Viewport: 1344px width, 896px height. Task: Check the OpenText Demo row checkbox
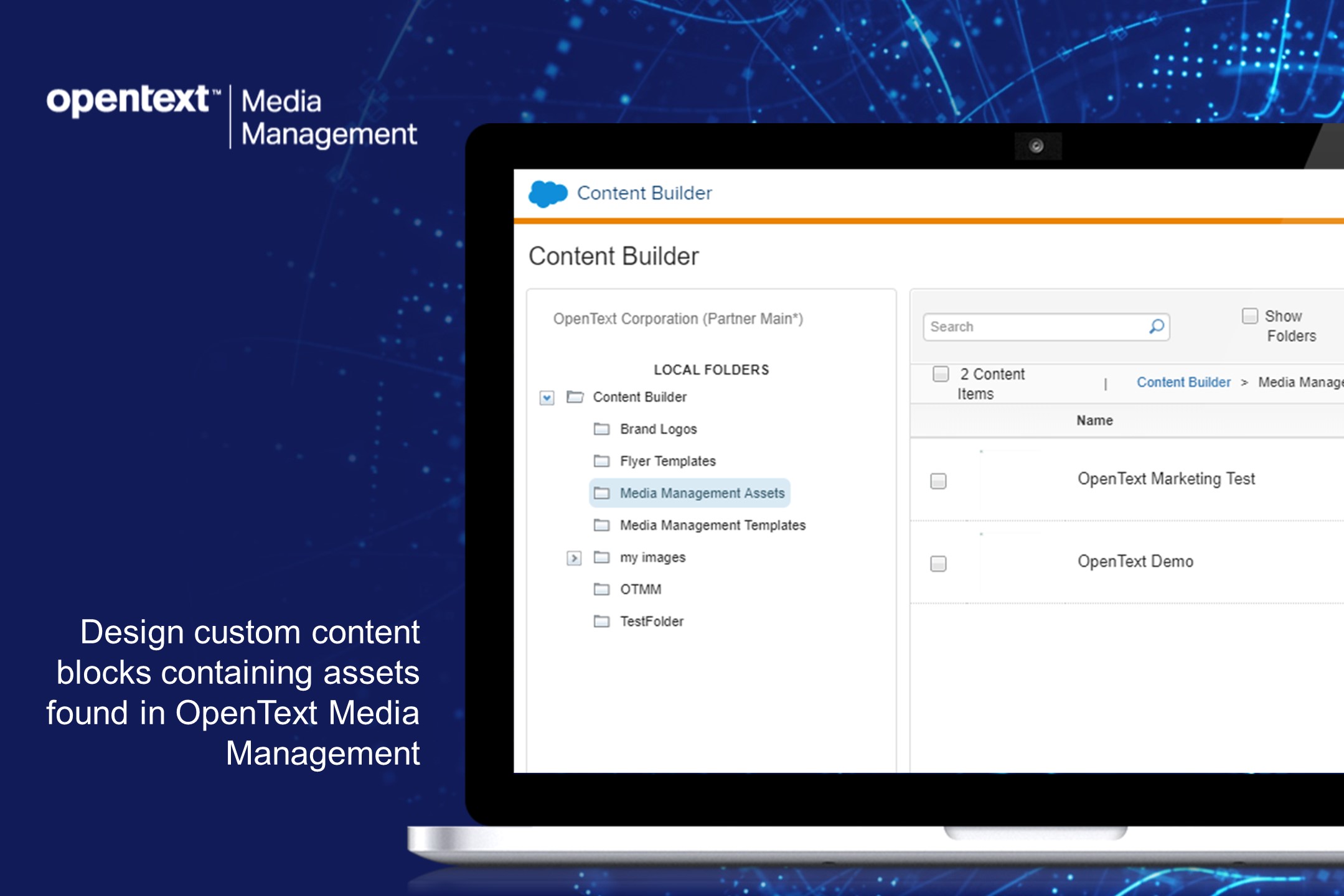coord(938,561)
